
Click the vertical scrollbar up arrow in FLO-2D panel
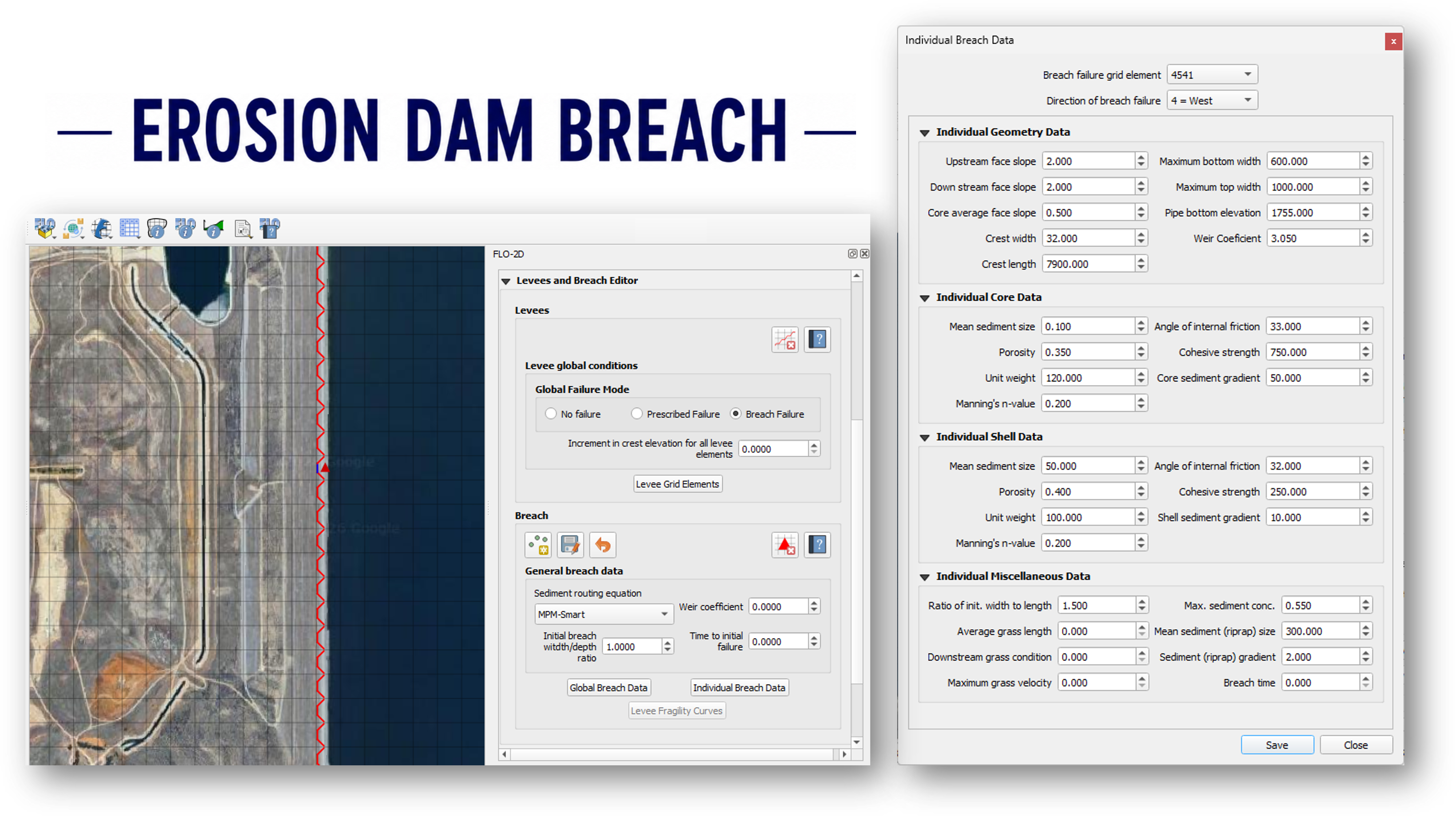[x=857, y=276]
